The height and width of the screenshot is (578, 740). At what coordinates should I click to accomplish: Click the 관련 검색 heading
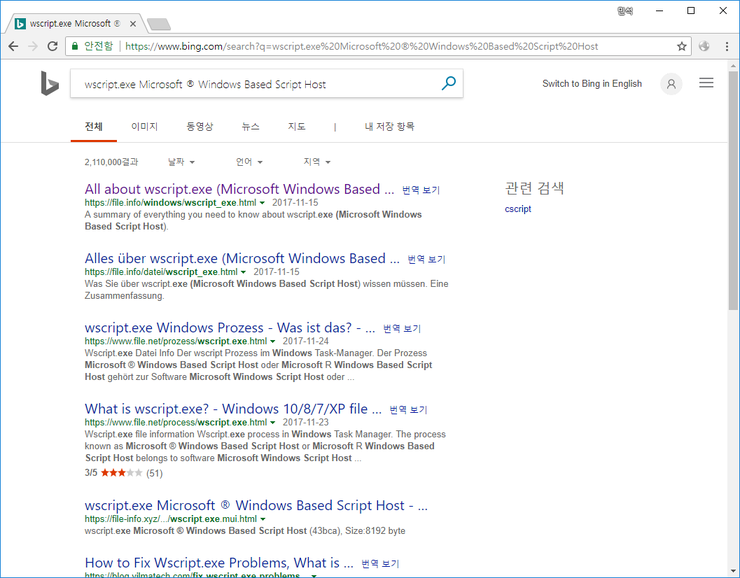pyautogui.click(x=534, y=188)
